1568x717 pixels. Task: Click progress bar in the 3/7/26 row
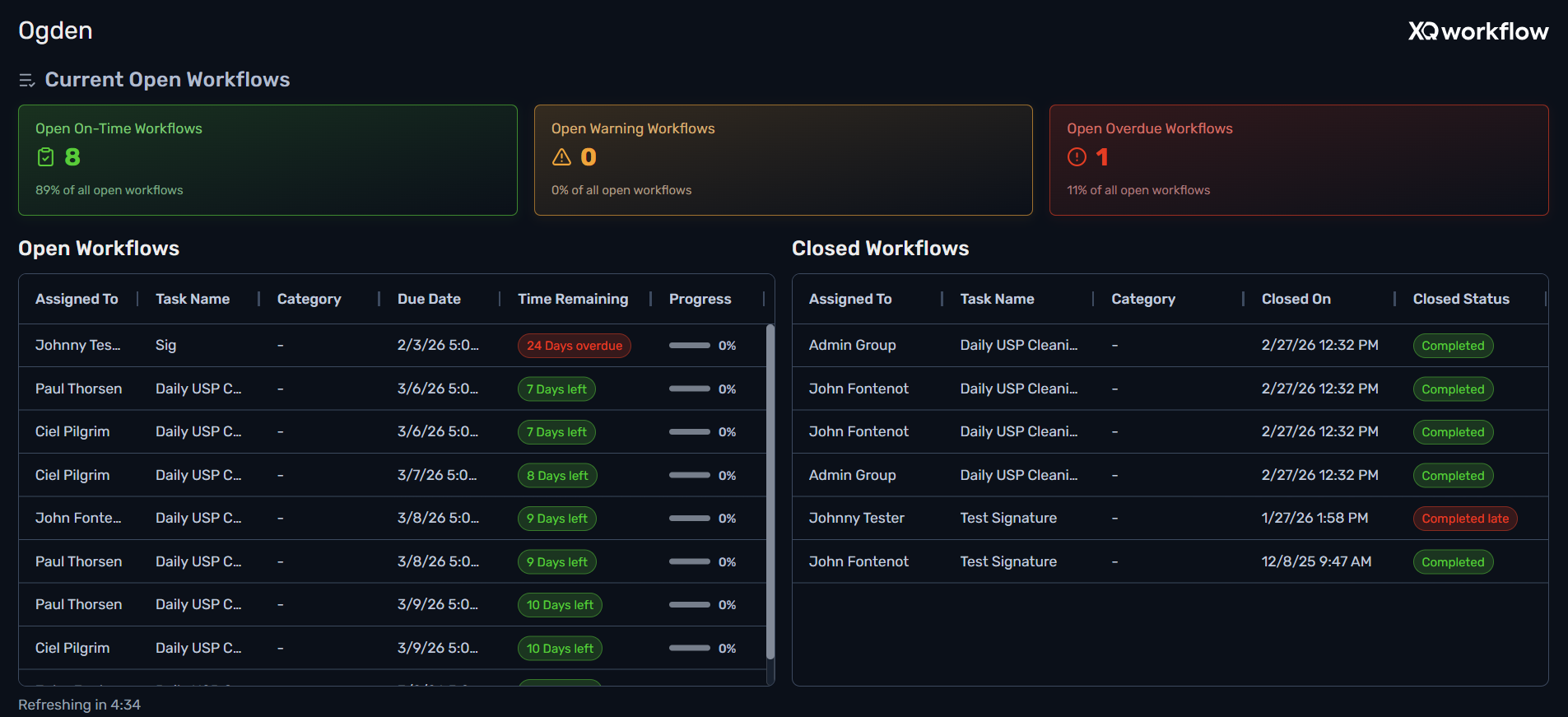click(x=690, y=475)
